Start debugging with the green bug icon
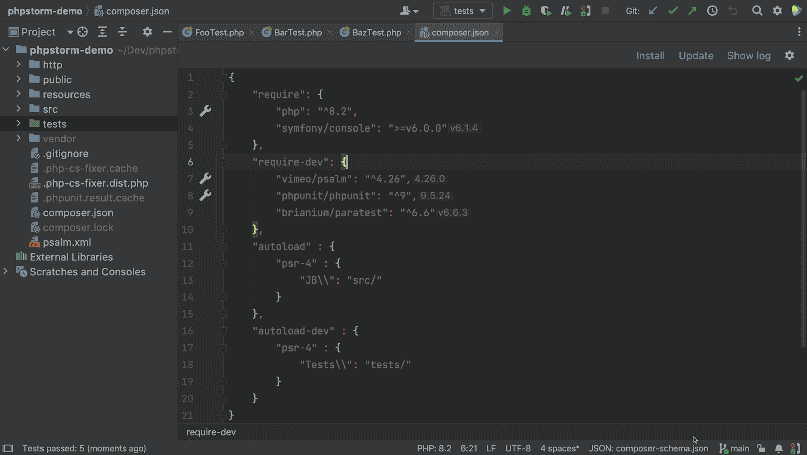 point(526,10)
